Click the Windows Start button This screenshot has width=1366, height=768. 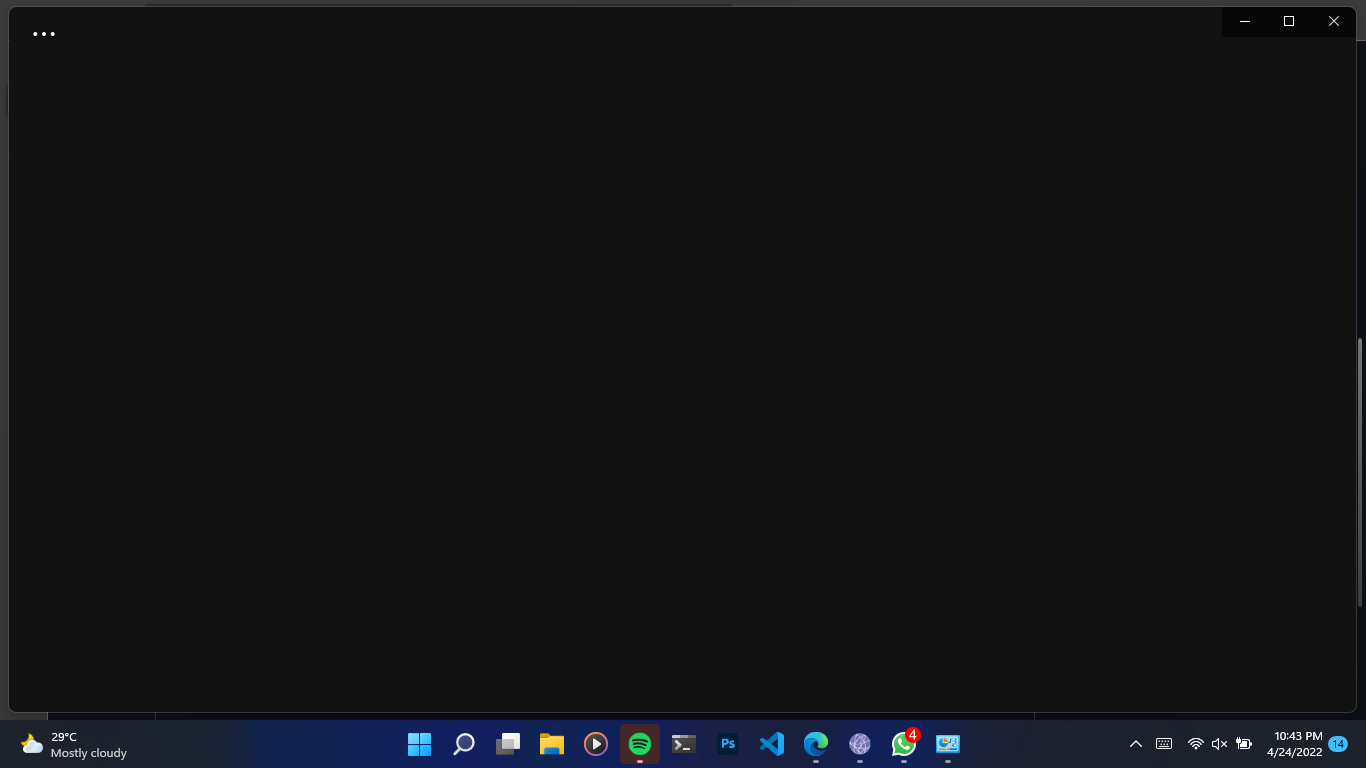[x=419, y=744]
